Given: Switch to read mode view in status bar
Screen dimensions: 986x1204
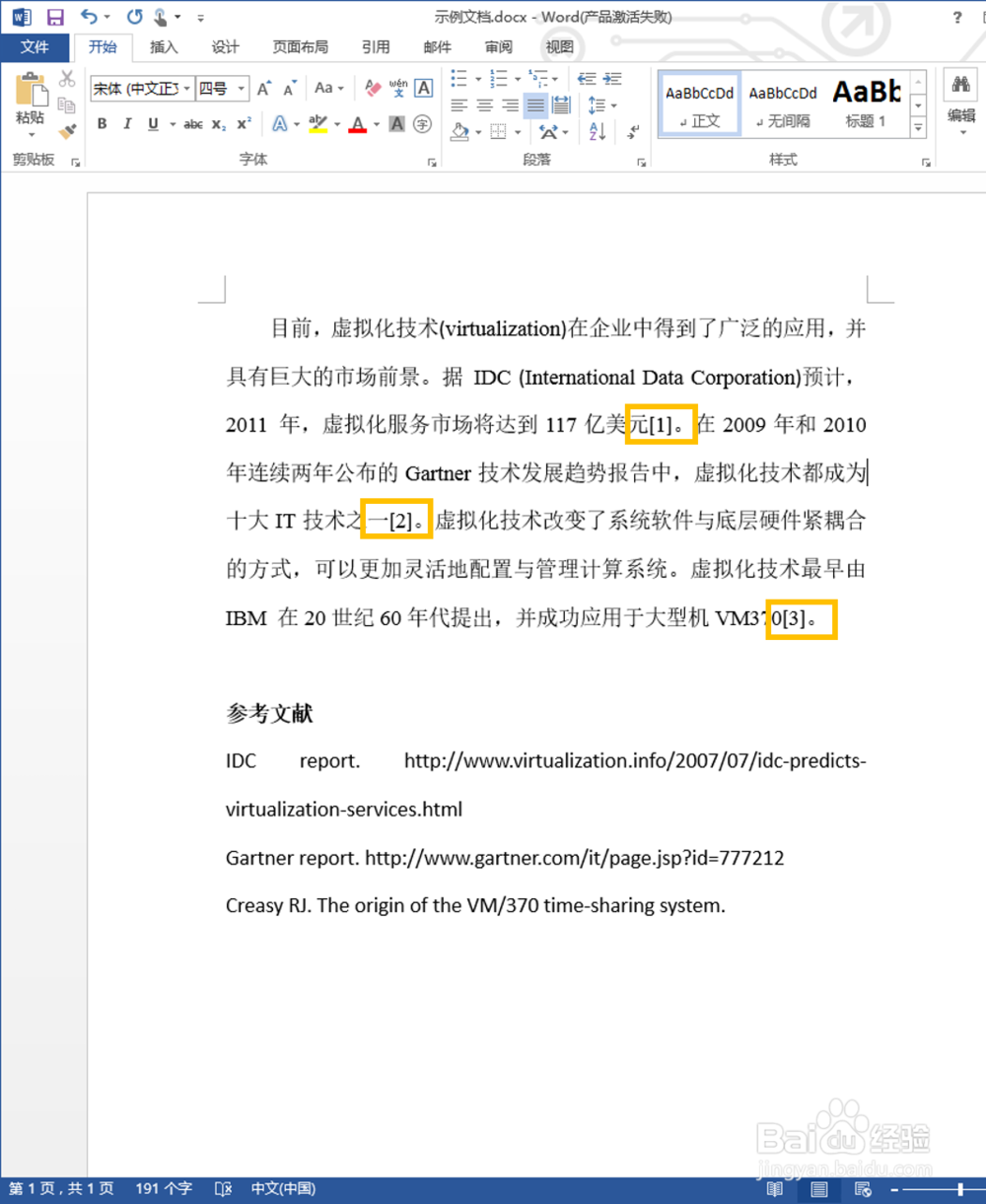Looking at the screenshot, I should point(776,1188).
